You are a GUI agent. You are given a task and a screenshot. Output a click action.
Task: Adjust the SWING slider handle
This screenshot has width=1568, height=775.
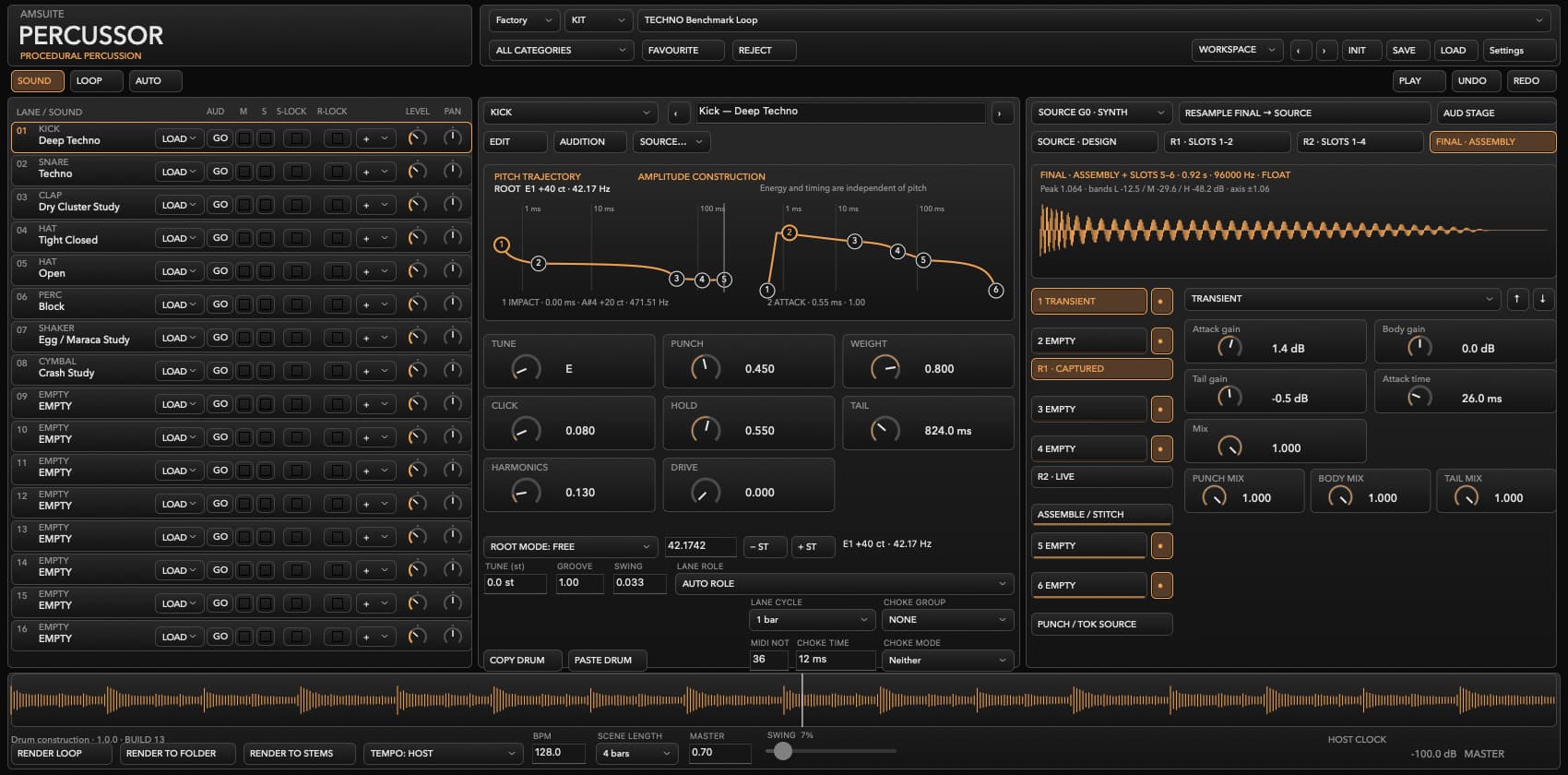click(783, 751)
